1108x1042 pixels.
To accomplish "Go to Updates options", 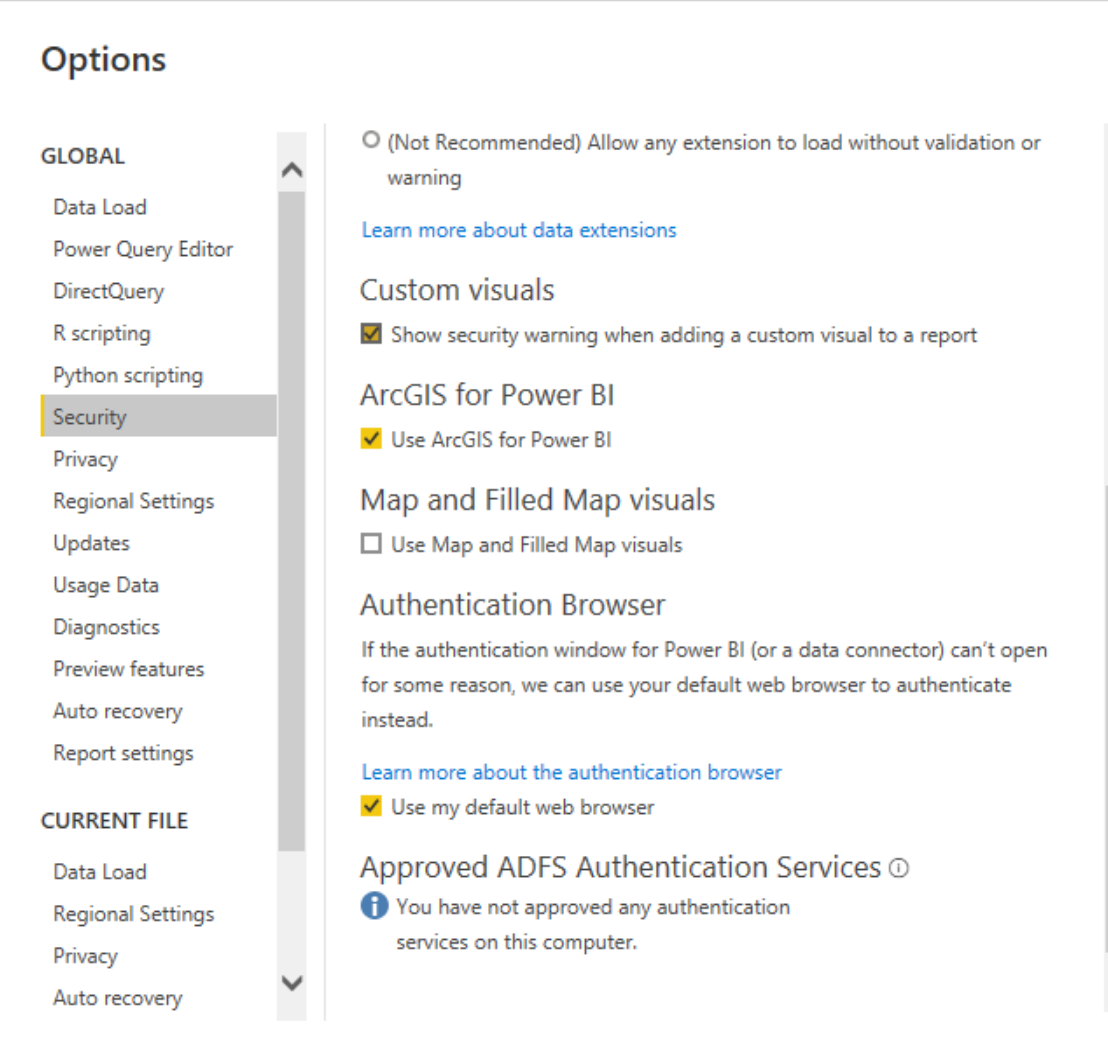I will click(x=92, y=543).
